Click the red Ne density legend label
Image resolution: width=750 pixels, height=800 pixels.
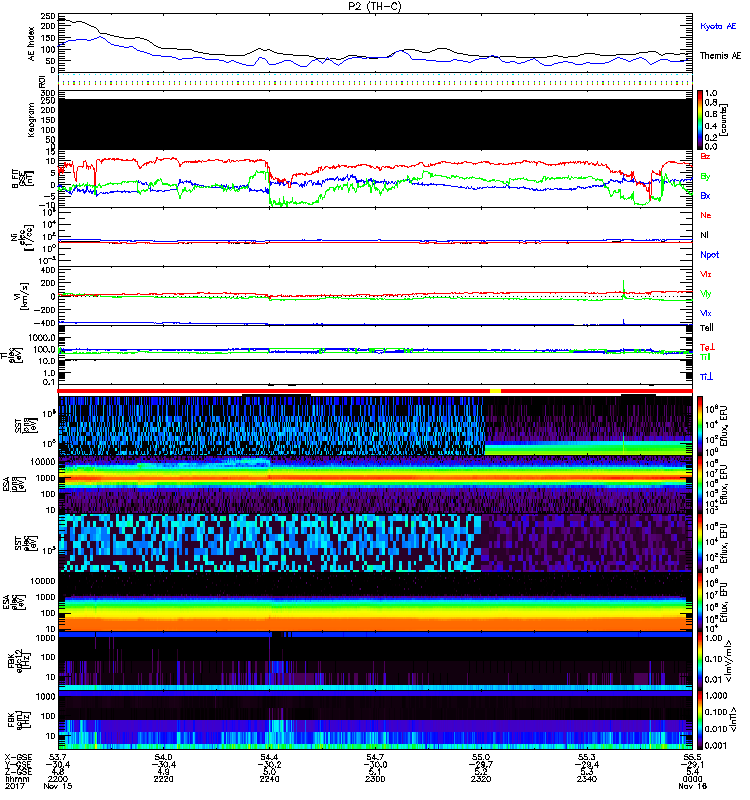click(704, 215)
